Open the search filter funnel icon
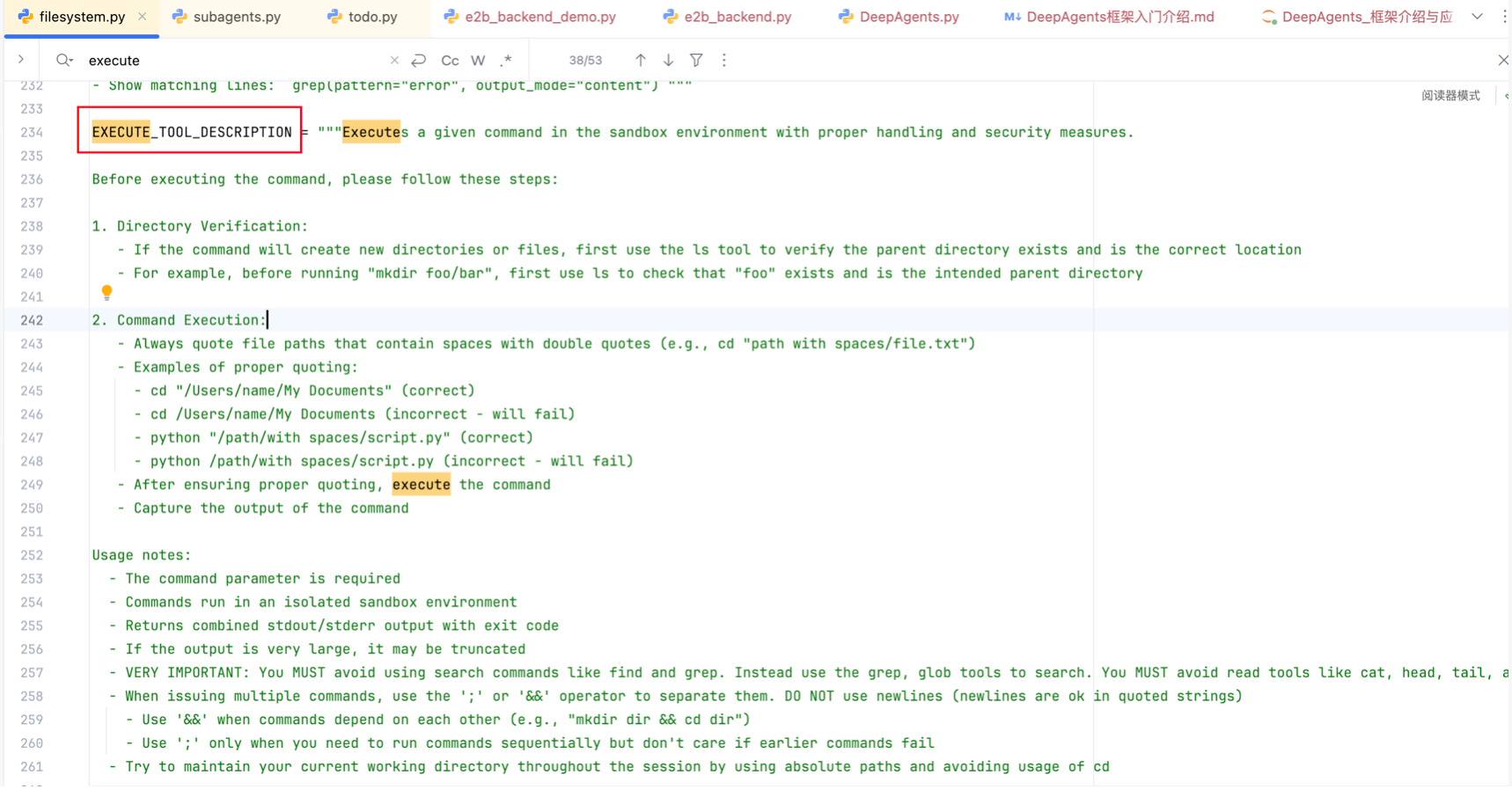Screen dimensions: 1512x797 click(696, 61)
